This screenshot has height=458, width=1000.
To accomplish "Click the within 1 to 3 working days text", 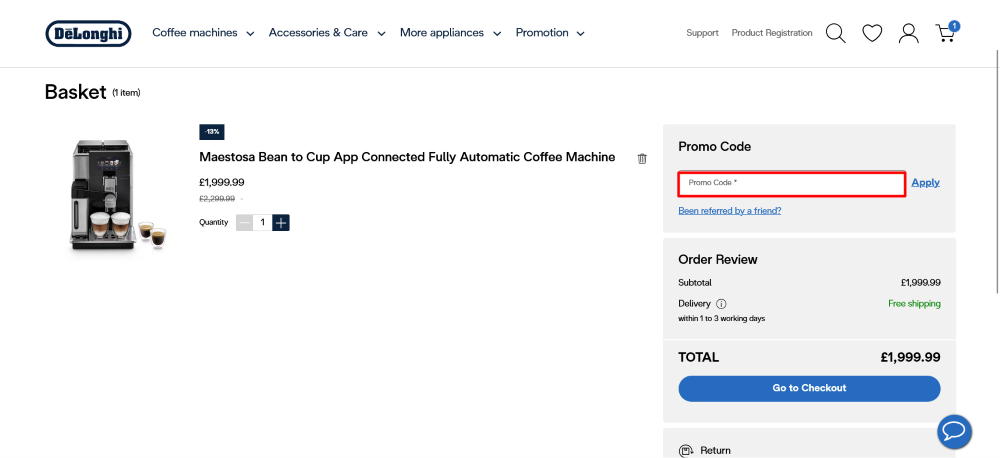I will click(721, 318).
